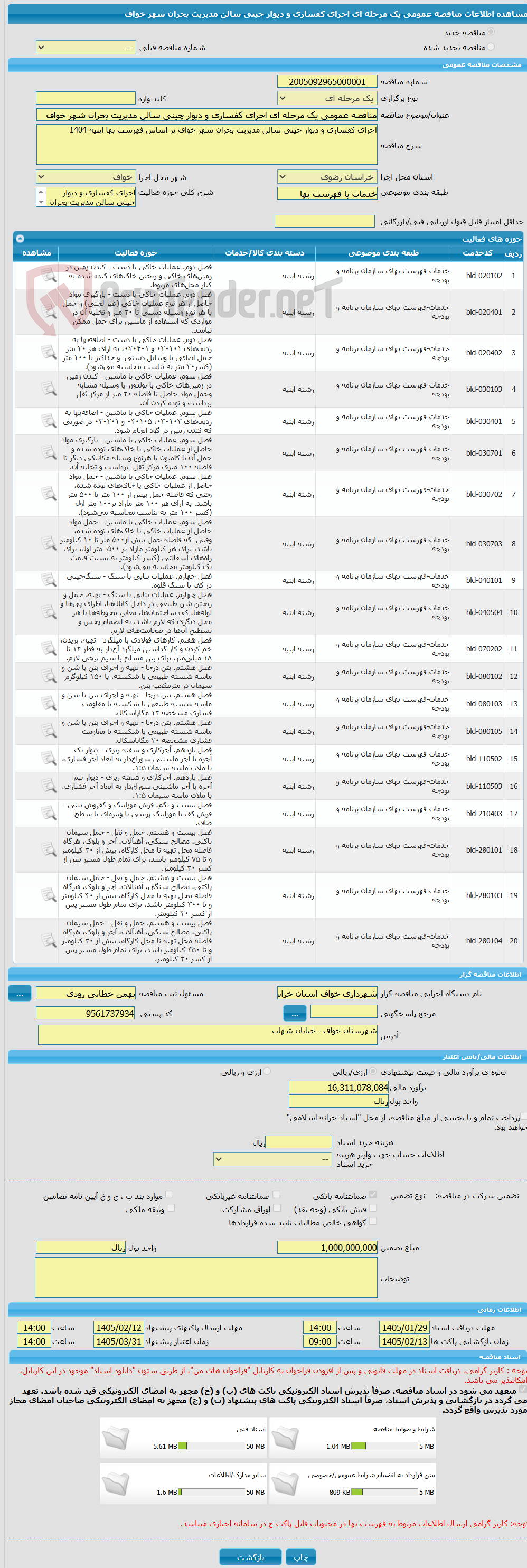Open view icon for row bld-110502

[49, 759]
